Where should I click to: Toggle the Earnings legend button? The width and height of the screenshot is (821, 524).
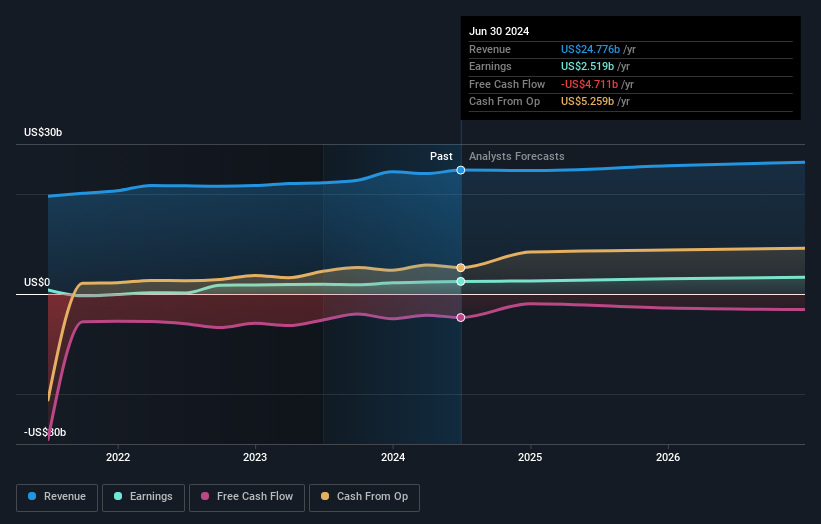pyautogui.click(x=143, y=497)
